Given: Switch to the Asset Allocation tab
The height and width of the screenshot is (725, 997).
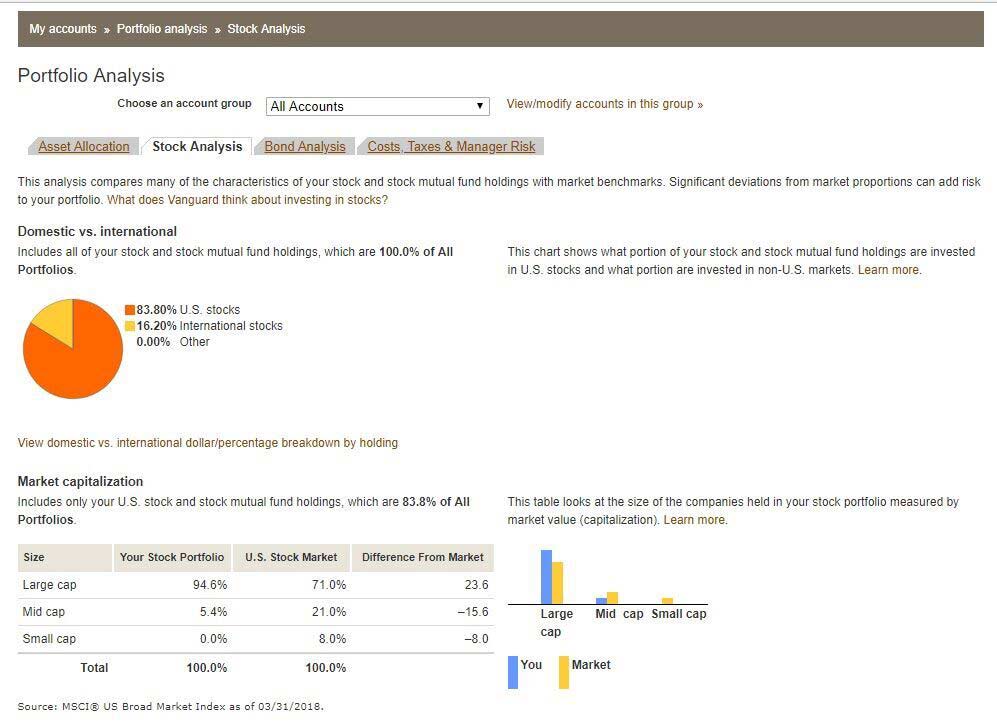Looking at the screenshot, I should pos(84,147).
